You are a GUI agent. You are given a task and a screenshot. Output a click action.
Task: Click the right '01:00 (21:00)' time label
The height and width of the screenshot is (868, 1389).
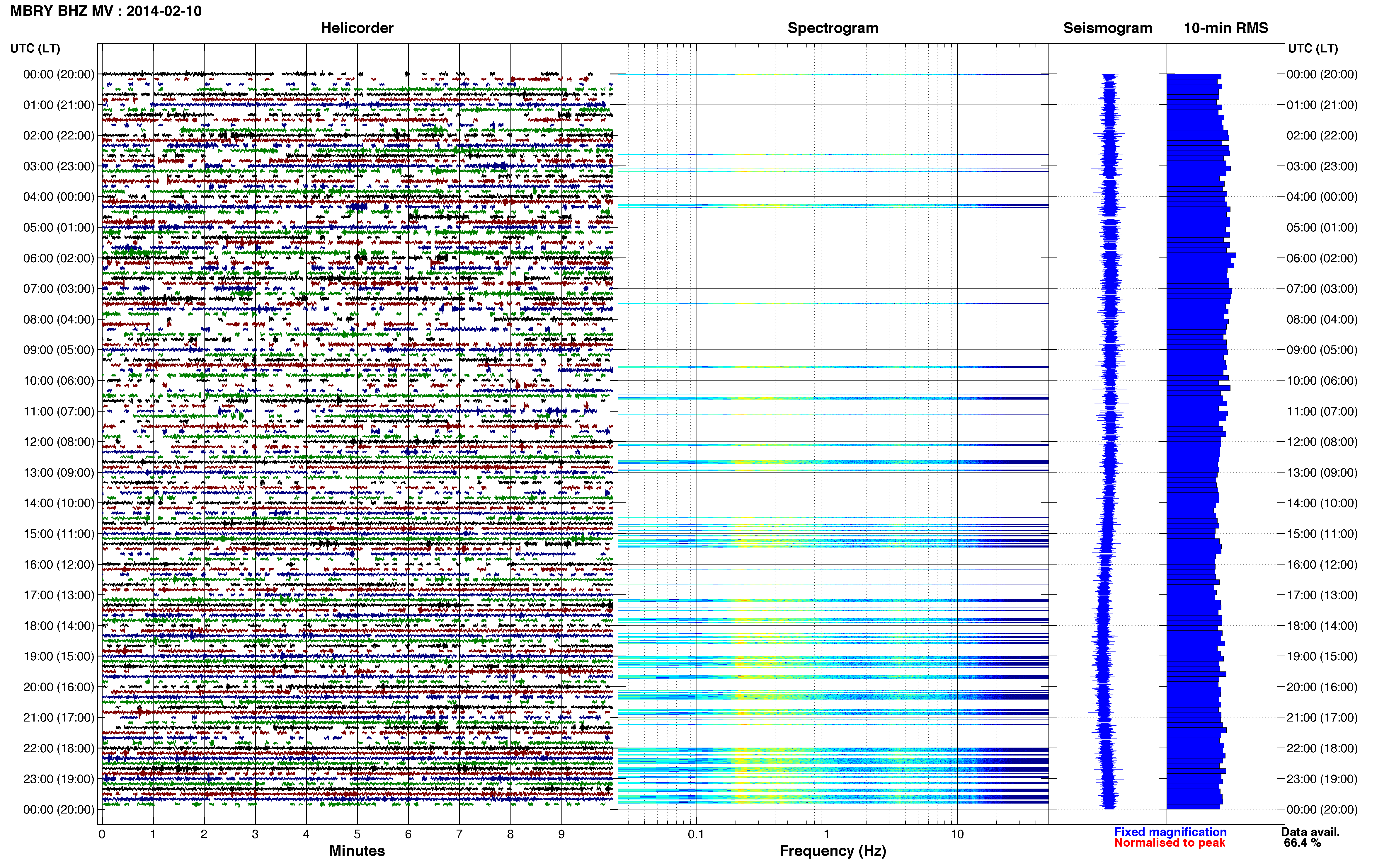click(x=1322, y=105)
